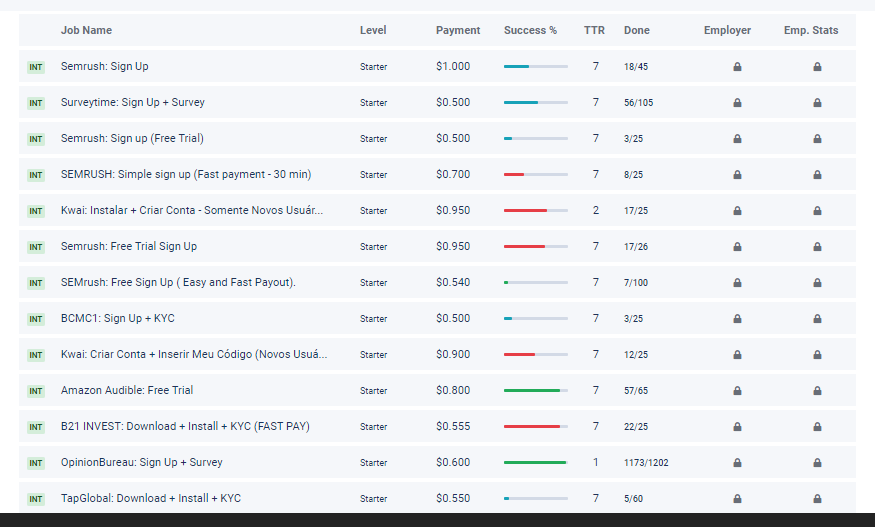Open job Semrush: Sign up (Free Trial)

132,138
